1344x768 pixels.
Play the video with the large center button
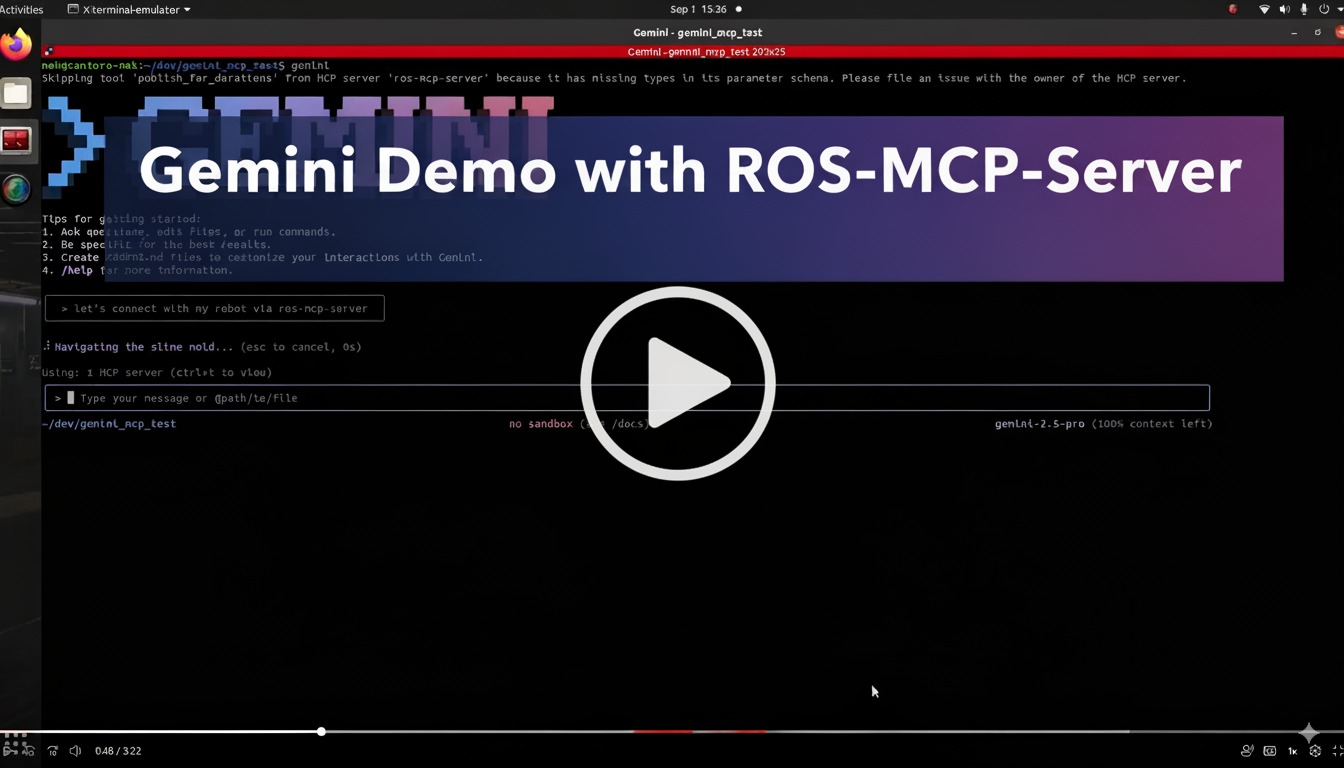(x=678, y=382)
